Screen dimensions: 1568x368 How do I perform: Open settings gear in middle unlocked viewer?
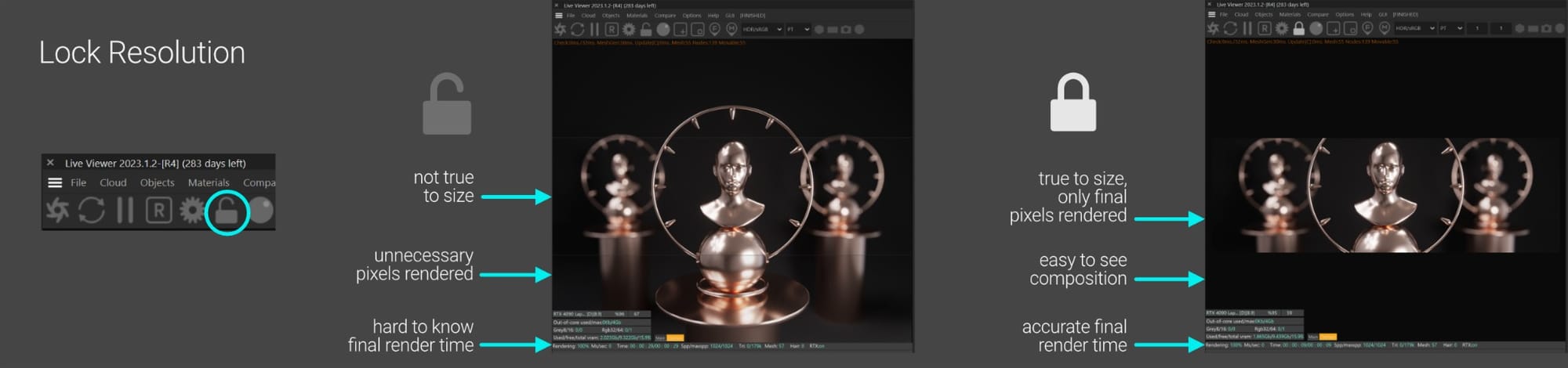tap(629, 29)
